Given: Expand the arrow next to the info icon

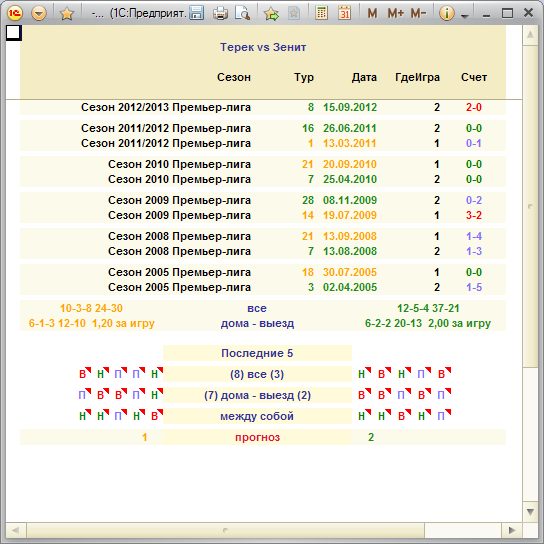Looking at the screenshot, I should tap(465, 16).
